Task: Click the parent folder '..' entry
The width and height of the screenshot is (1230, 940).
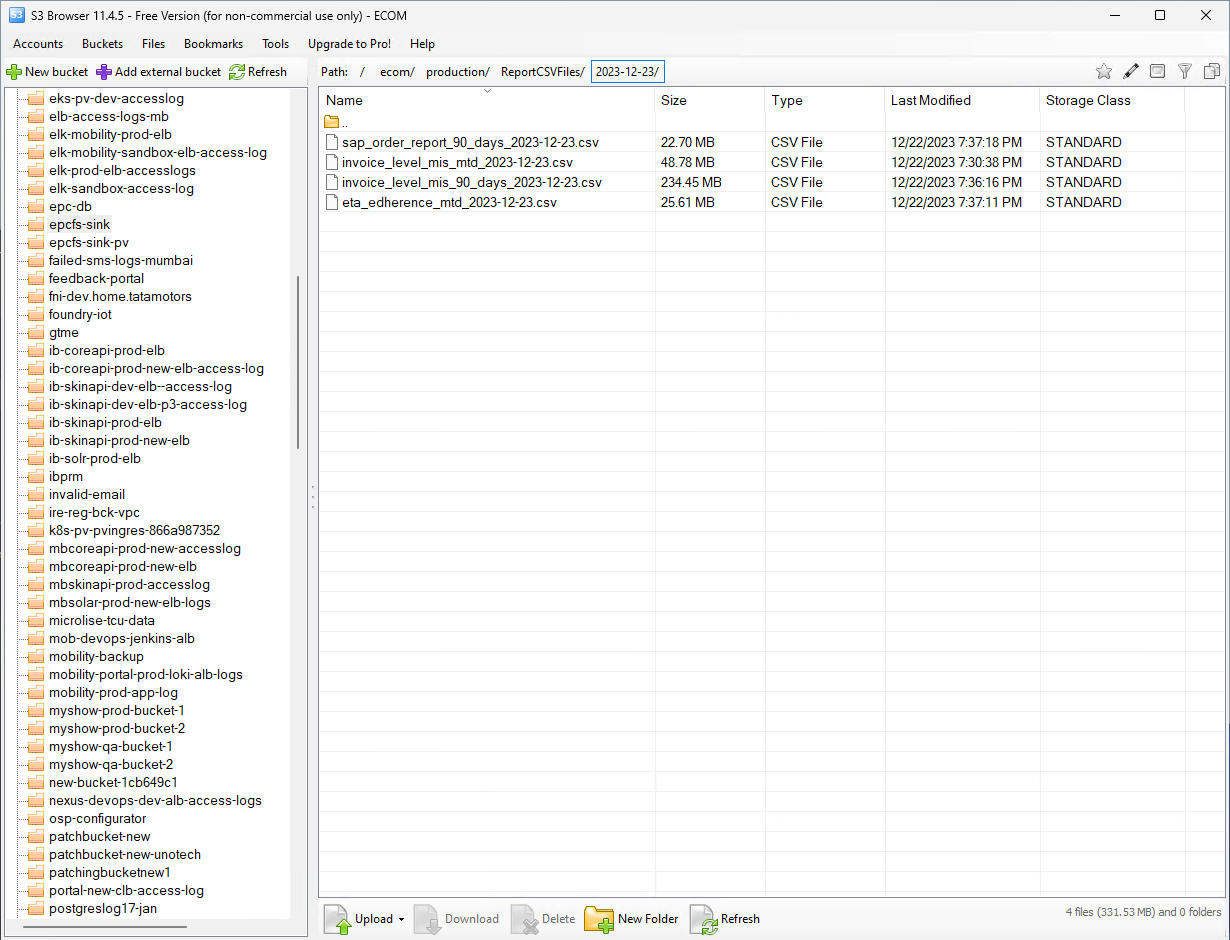Action: (336, 122)
